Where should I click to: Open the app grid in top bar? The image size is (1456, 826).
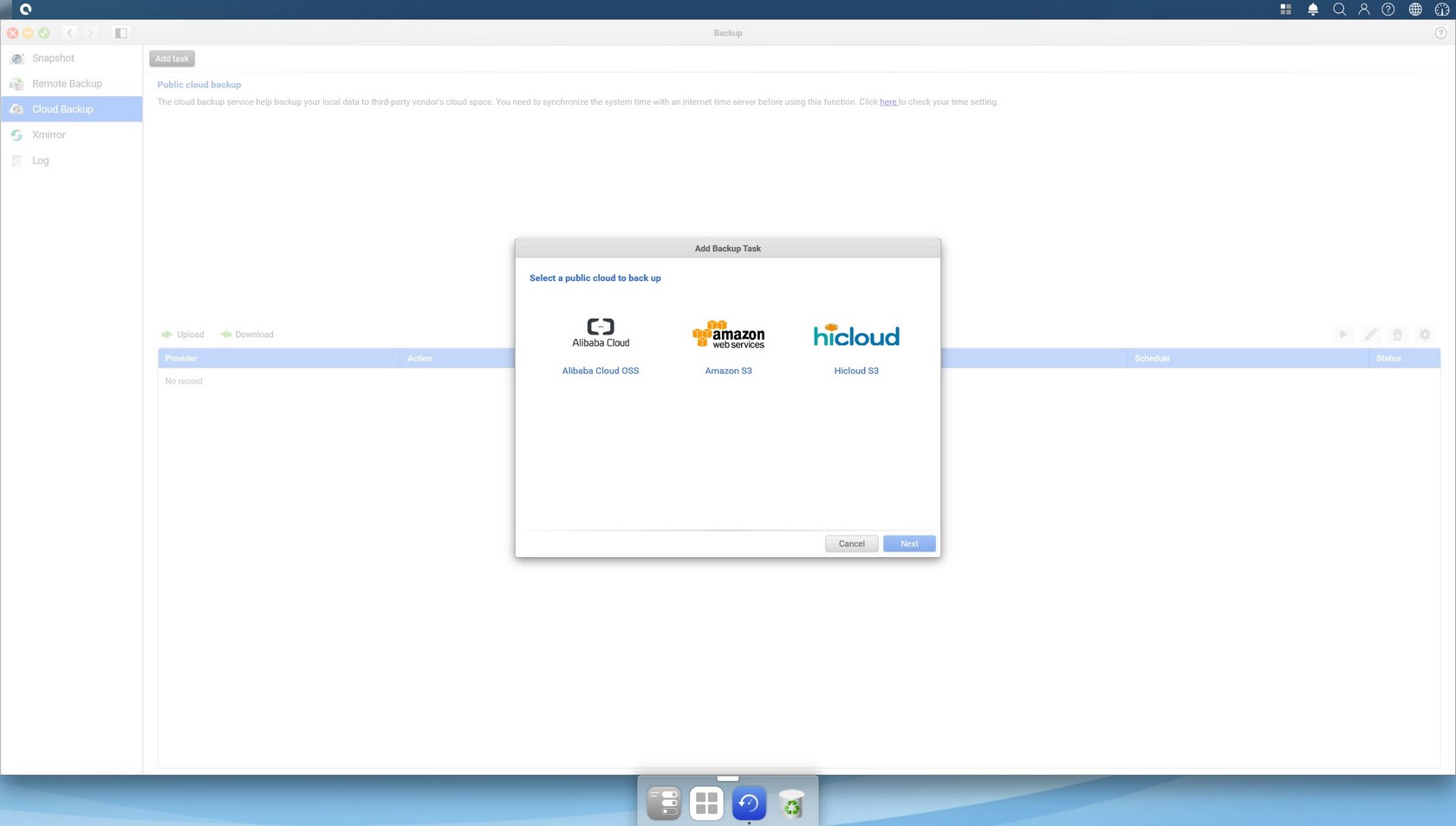[1285, 10]
